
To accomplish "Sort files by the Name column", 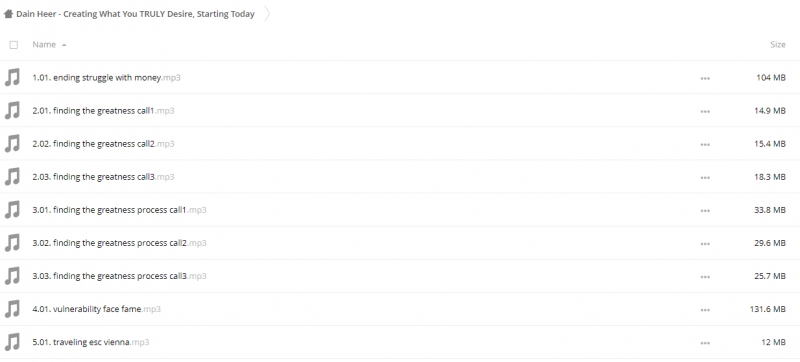I will point(44,44).
